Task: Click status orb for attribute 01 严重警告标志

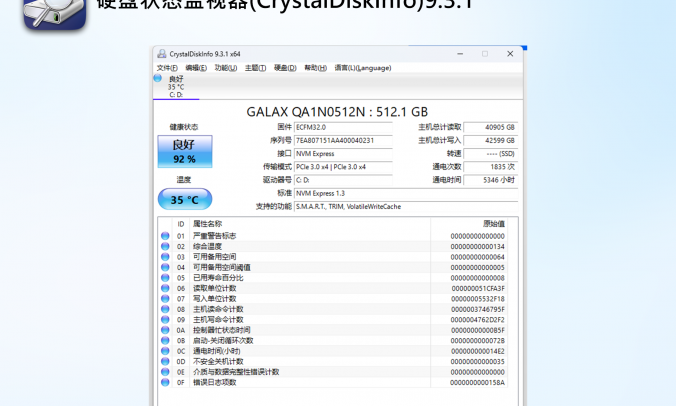Action: point(165,236)
